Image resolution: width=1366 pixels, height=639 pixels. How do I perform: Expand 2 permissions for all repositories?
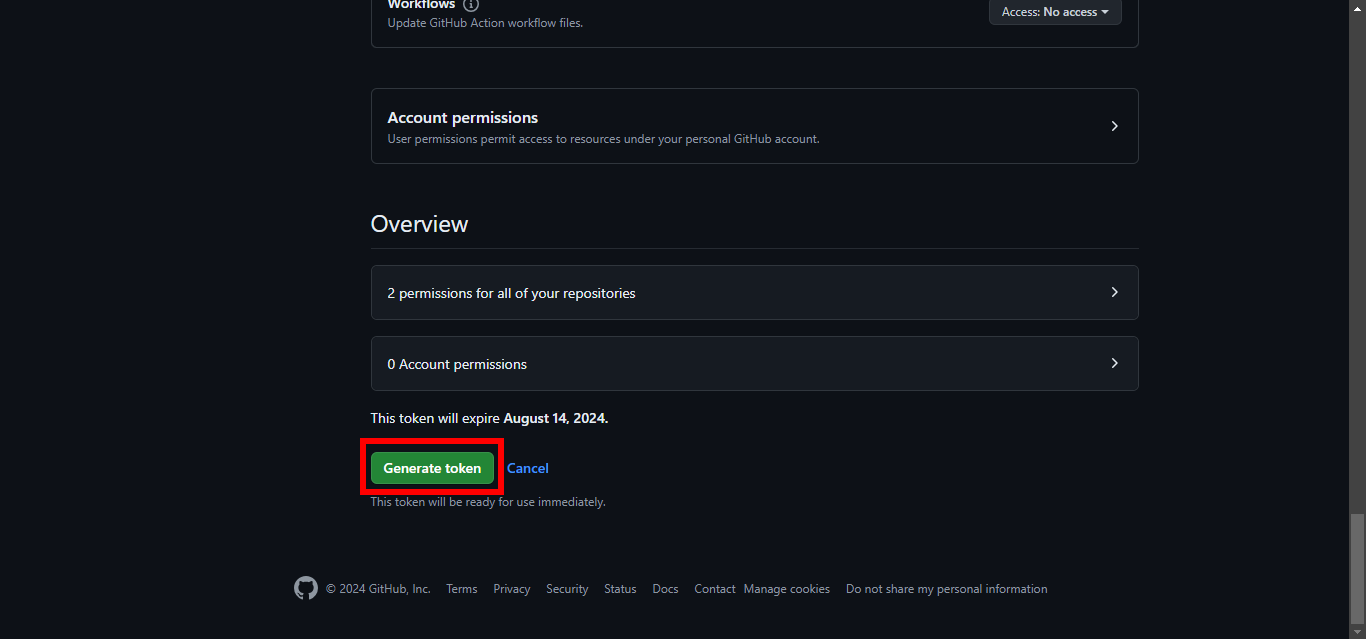pos(754,293)
